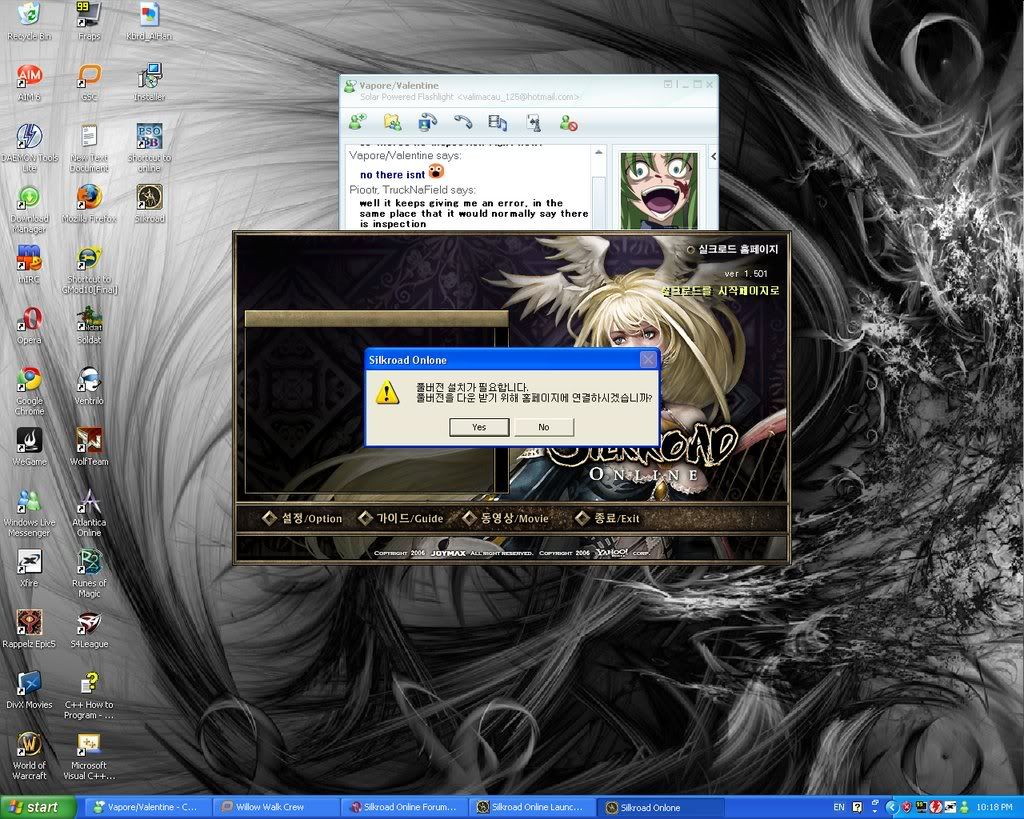Click the 실크로드를 시작페이지로 link
The image size is (1024, 819).
tap(720, 291)
